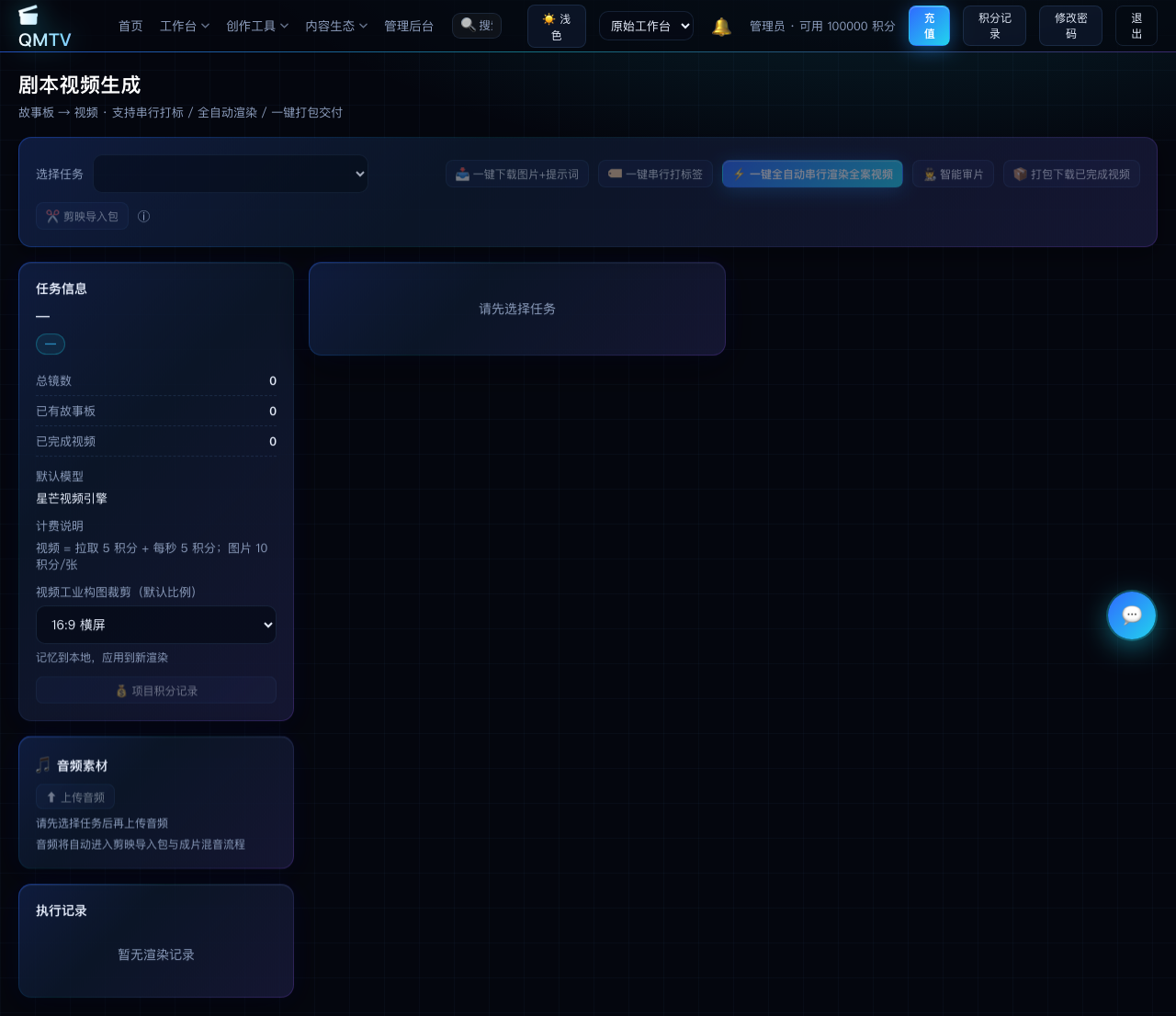The image size is (1176, 1016).
Task: Expand the 创作工具 menu
Action: (x=257, y=26)
